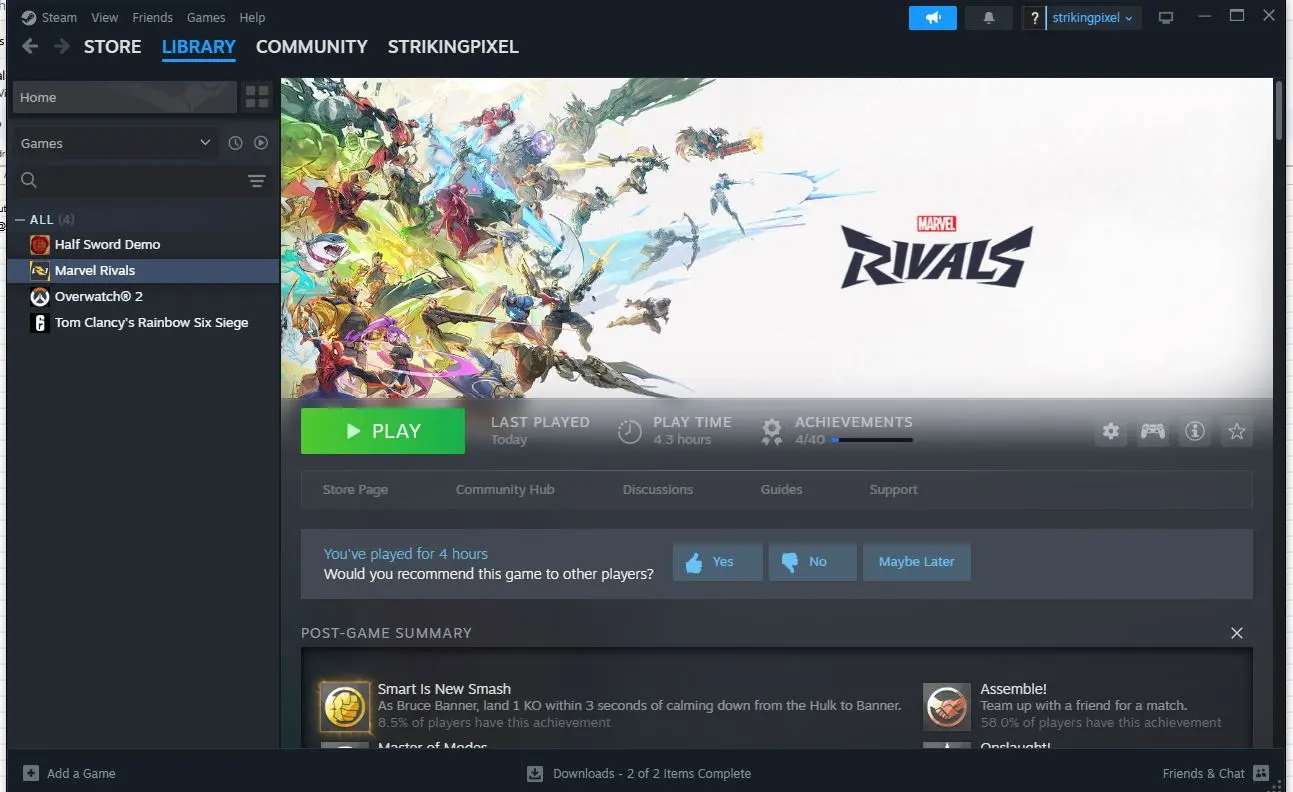Screen dimensions: 1293x792
Task: Click the Marvel Rivals hero banner
Action: (x=777, y=238)
